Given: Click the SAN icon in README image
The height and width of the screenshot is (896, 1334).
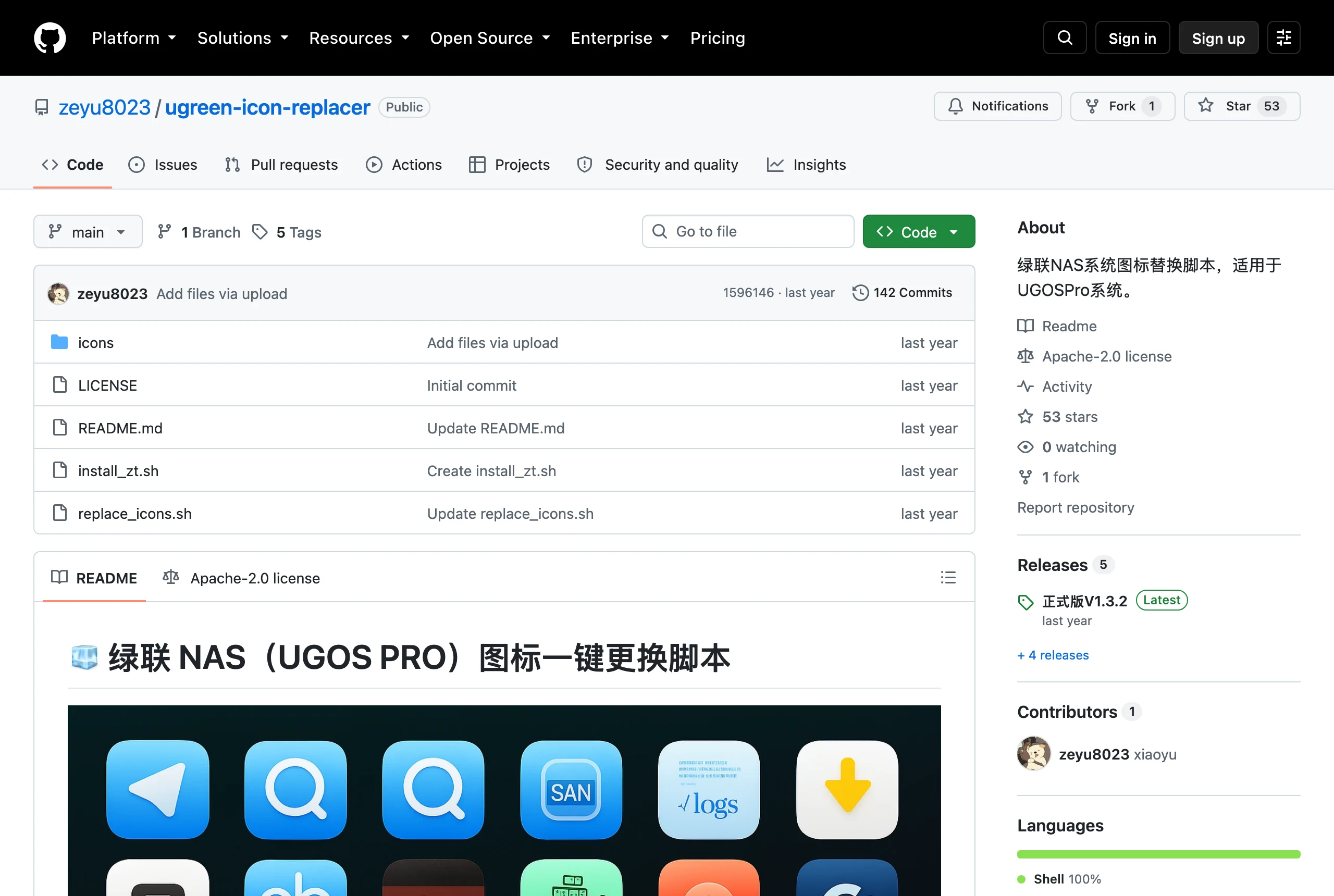Looking at the screenshot, I should (x=571, y=790).
